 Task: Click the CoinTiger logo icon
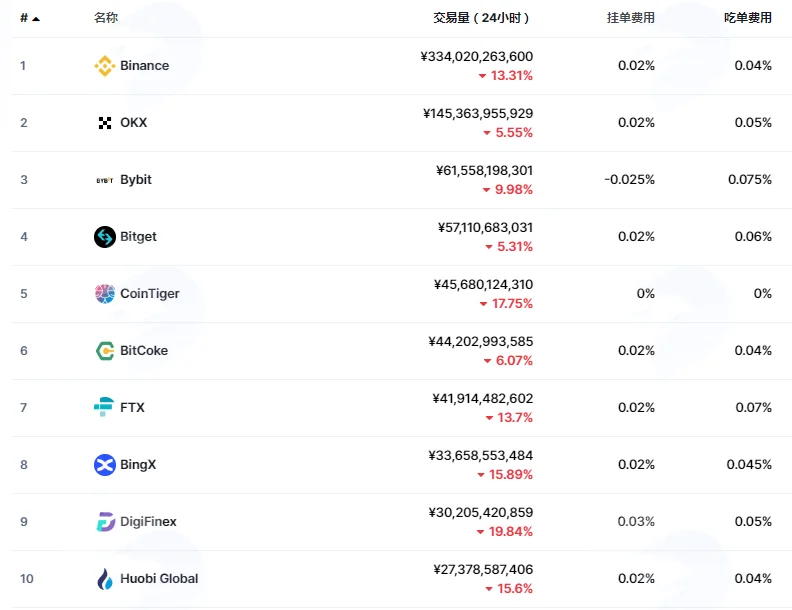[105, 293]
